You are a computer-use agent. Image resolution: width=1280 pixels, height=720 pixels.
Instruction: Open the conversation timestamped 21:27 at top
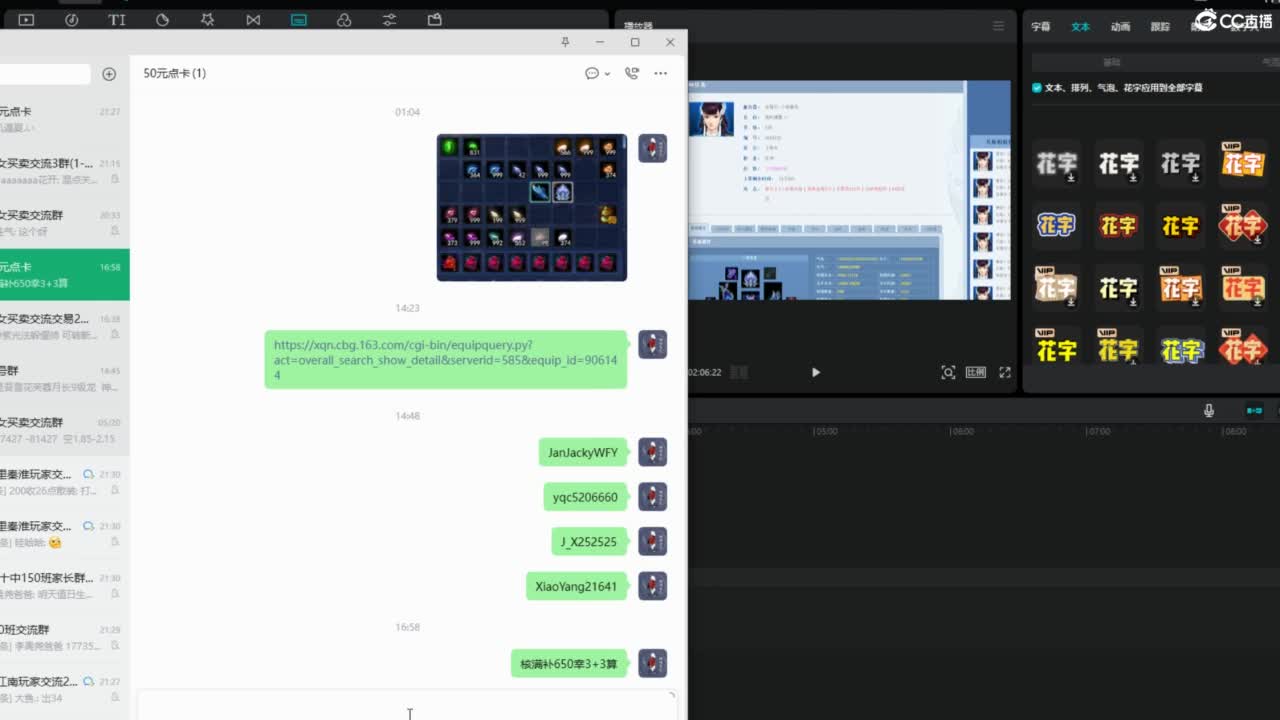pos(64,119)
